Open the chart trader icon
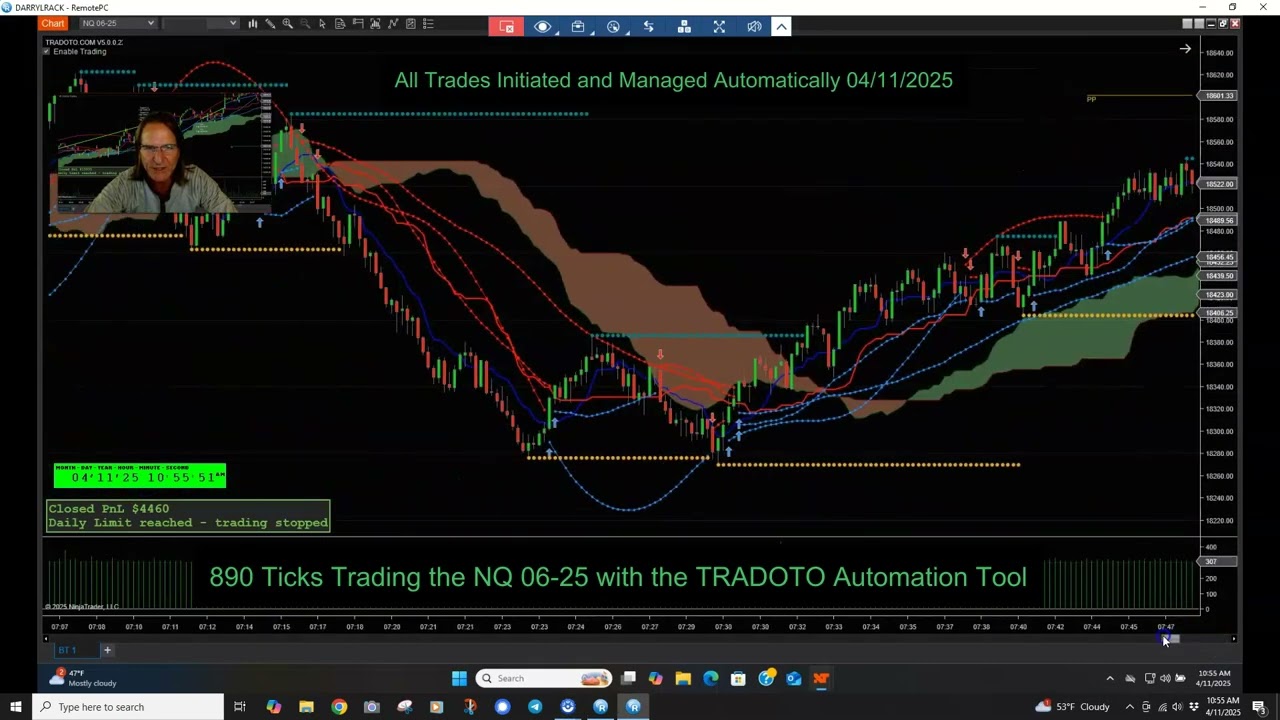The height and width of the screenshot is (720, 1280). (x=358, y=23)
